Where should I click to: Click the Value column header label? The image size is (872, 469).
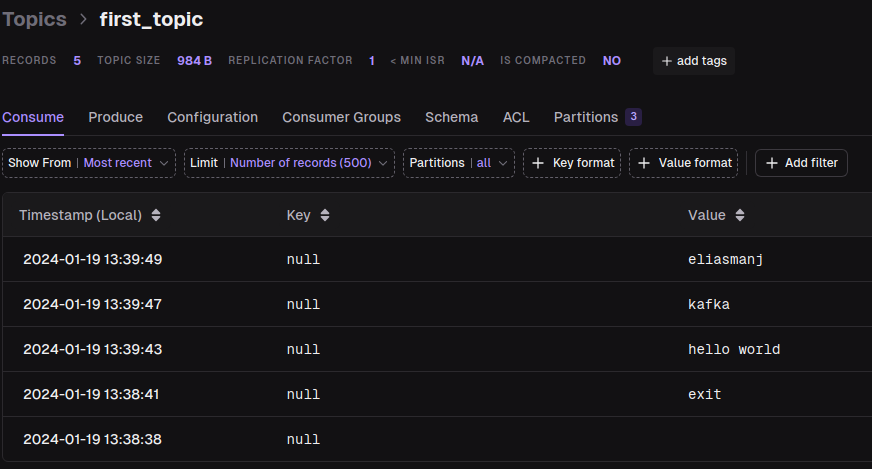(x=707, y=215)
